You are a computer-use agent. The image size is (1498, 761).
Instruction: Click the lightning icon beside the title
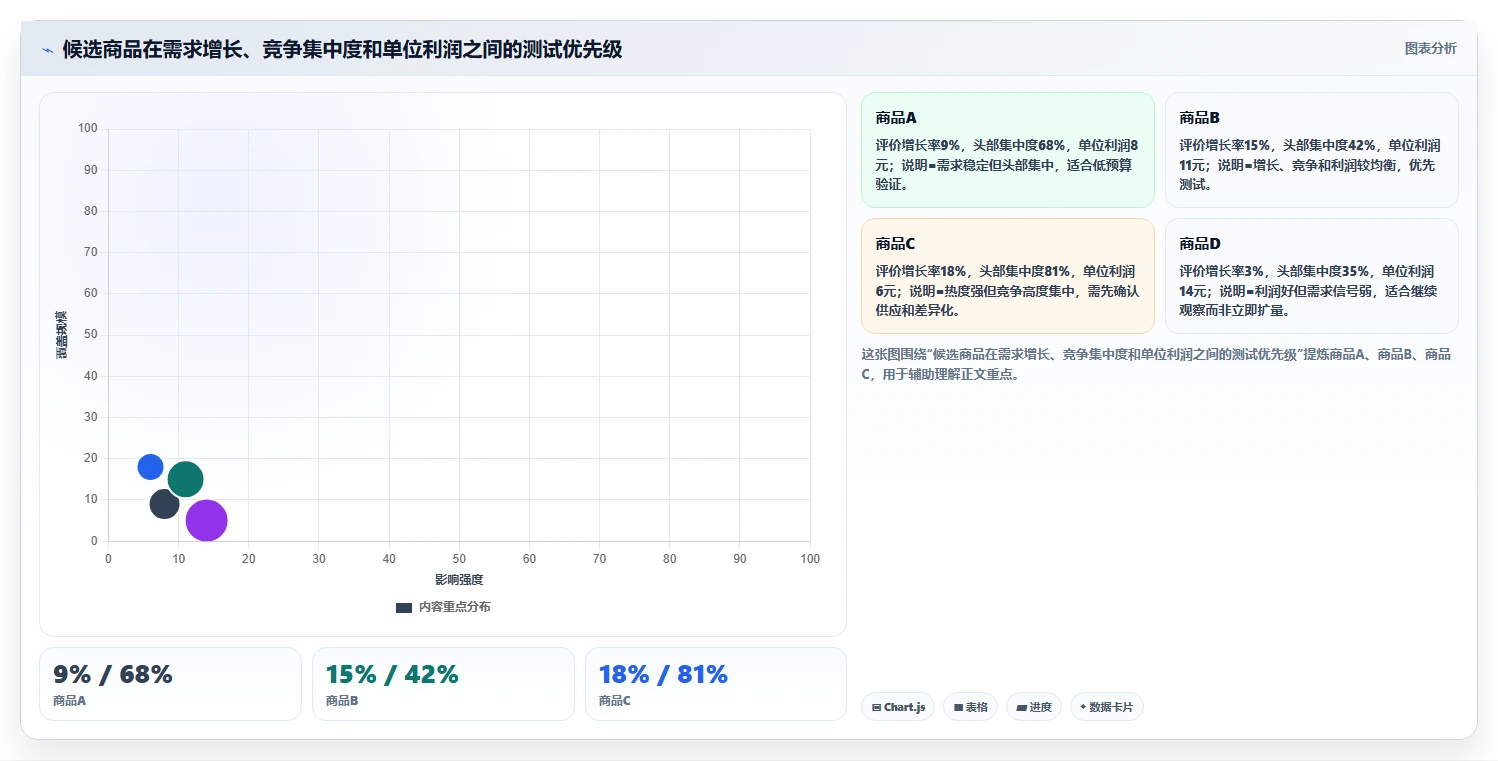click(x=47, y=50)
